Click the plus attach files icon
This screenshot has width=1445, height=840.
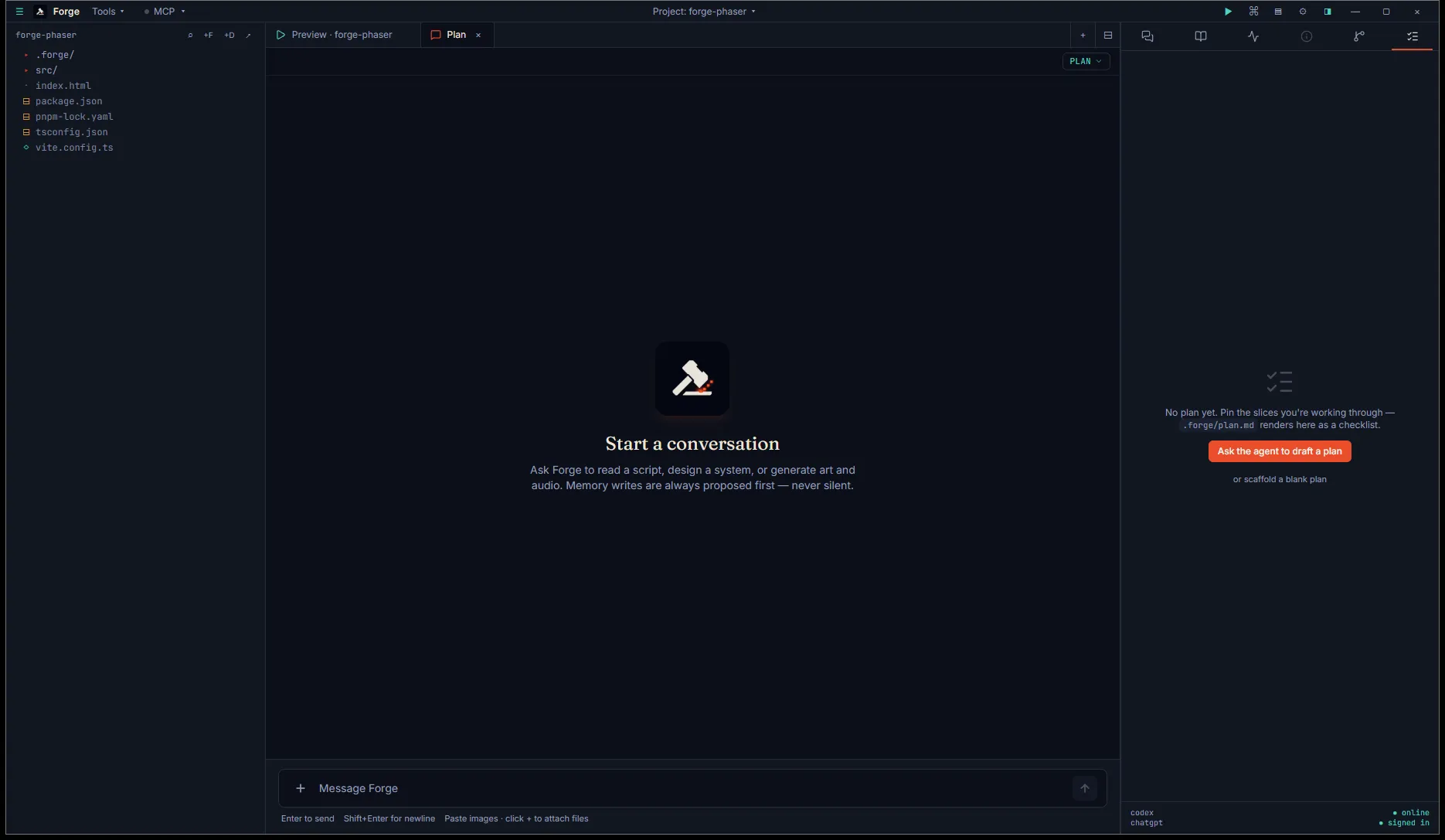tap(301, 788)
